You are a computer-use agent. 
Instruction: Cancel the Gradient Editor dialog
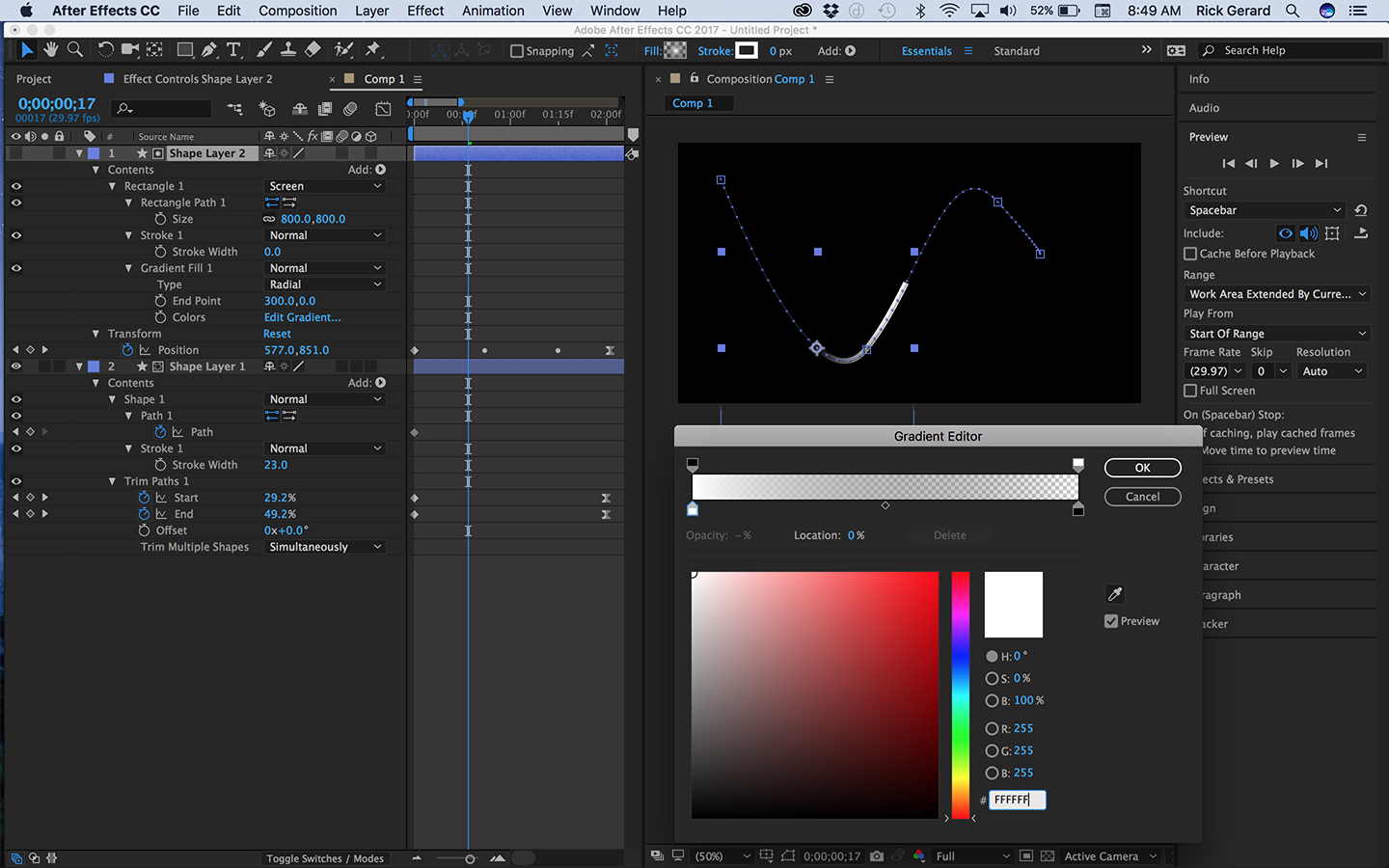click(1142, 497)
